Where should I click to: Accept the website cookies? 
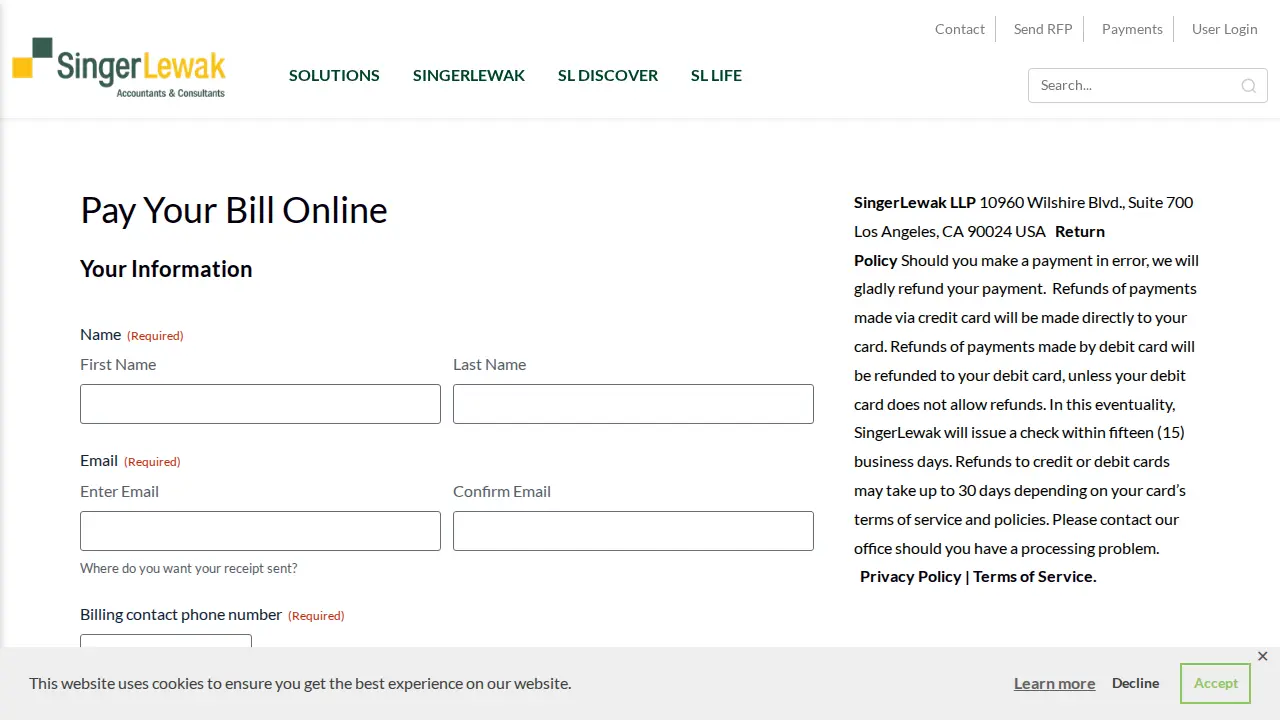click(1215, 683)
